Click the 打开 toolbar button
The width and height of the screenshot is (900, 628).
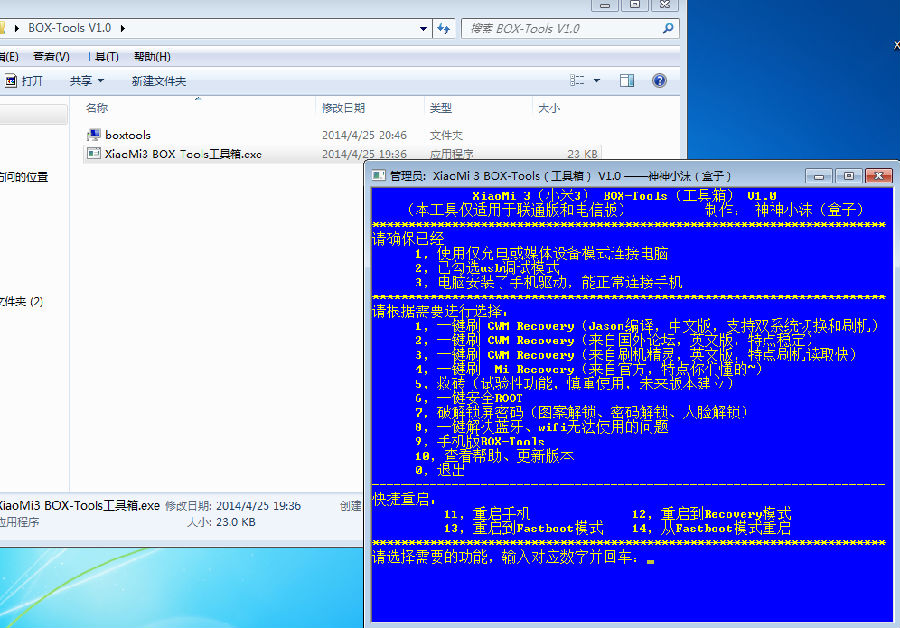(24, 81)
